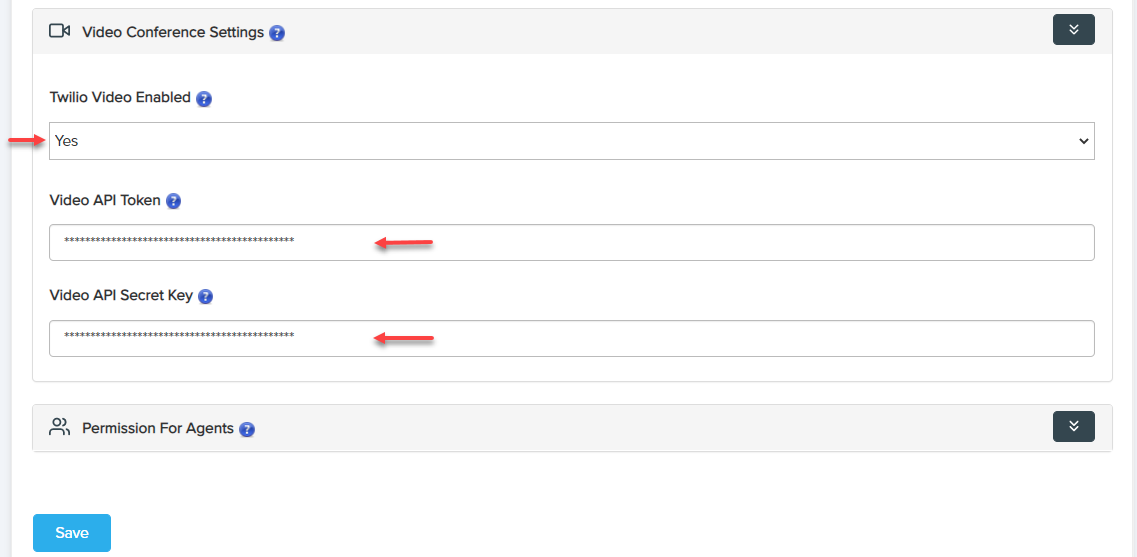Screen dimensions: 1137x557
Task: Open help for Video Conference Settings
Action: [277, 33]
